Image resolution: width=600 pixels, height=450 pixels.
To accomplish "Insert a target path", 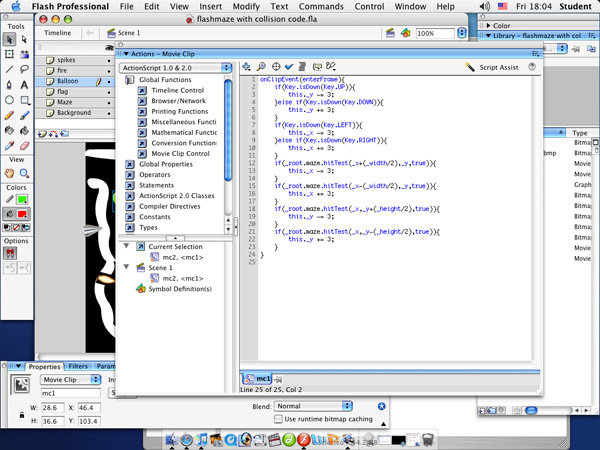I will tap(276, 67).
